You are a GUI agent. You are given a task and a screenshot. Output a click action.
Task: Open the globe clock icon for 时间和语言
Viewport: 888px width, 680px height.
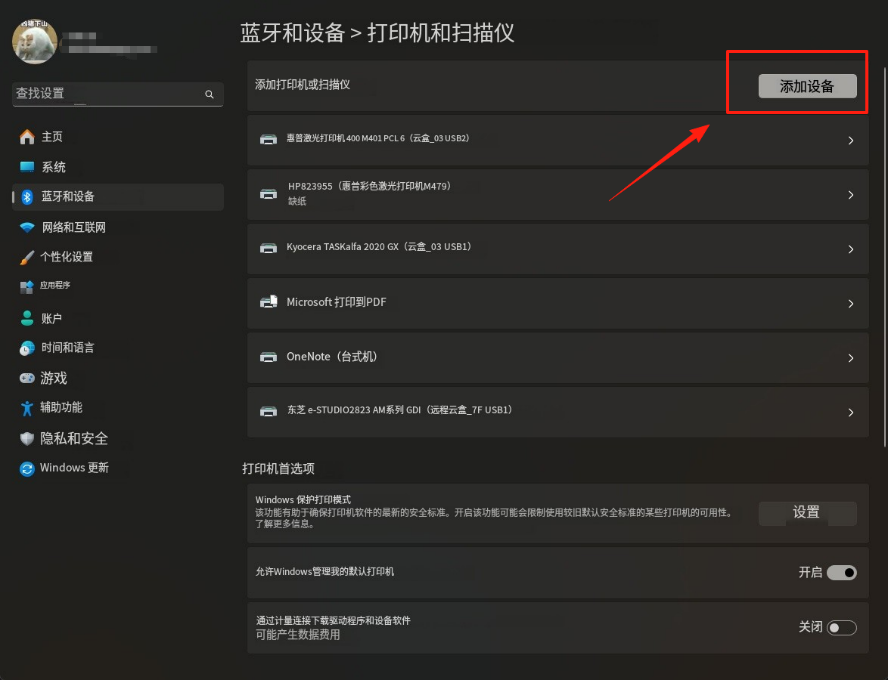point(27,348)
